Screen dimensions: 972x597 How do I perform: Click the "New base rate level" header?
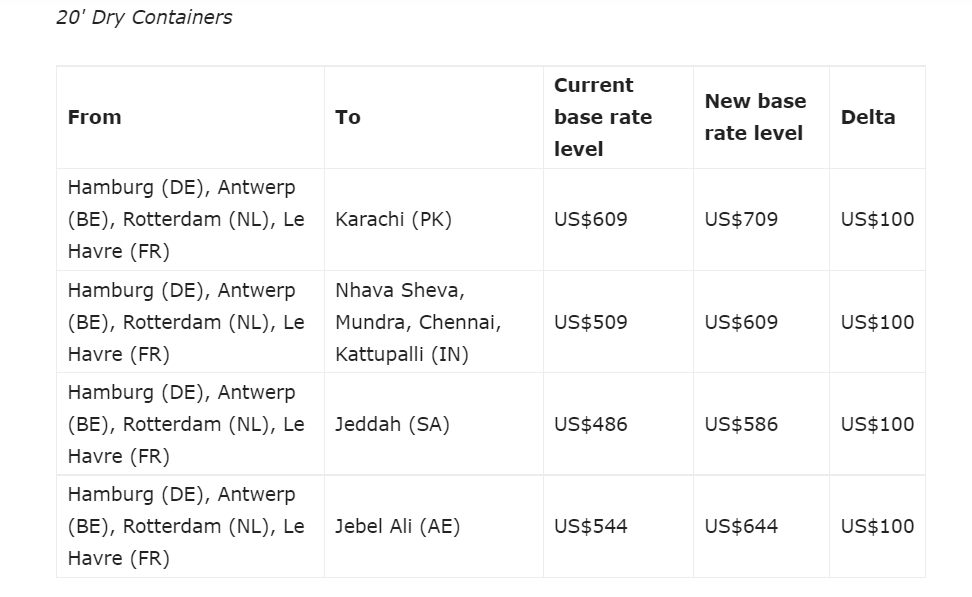(x=755, y=117)
